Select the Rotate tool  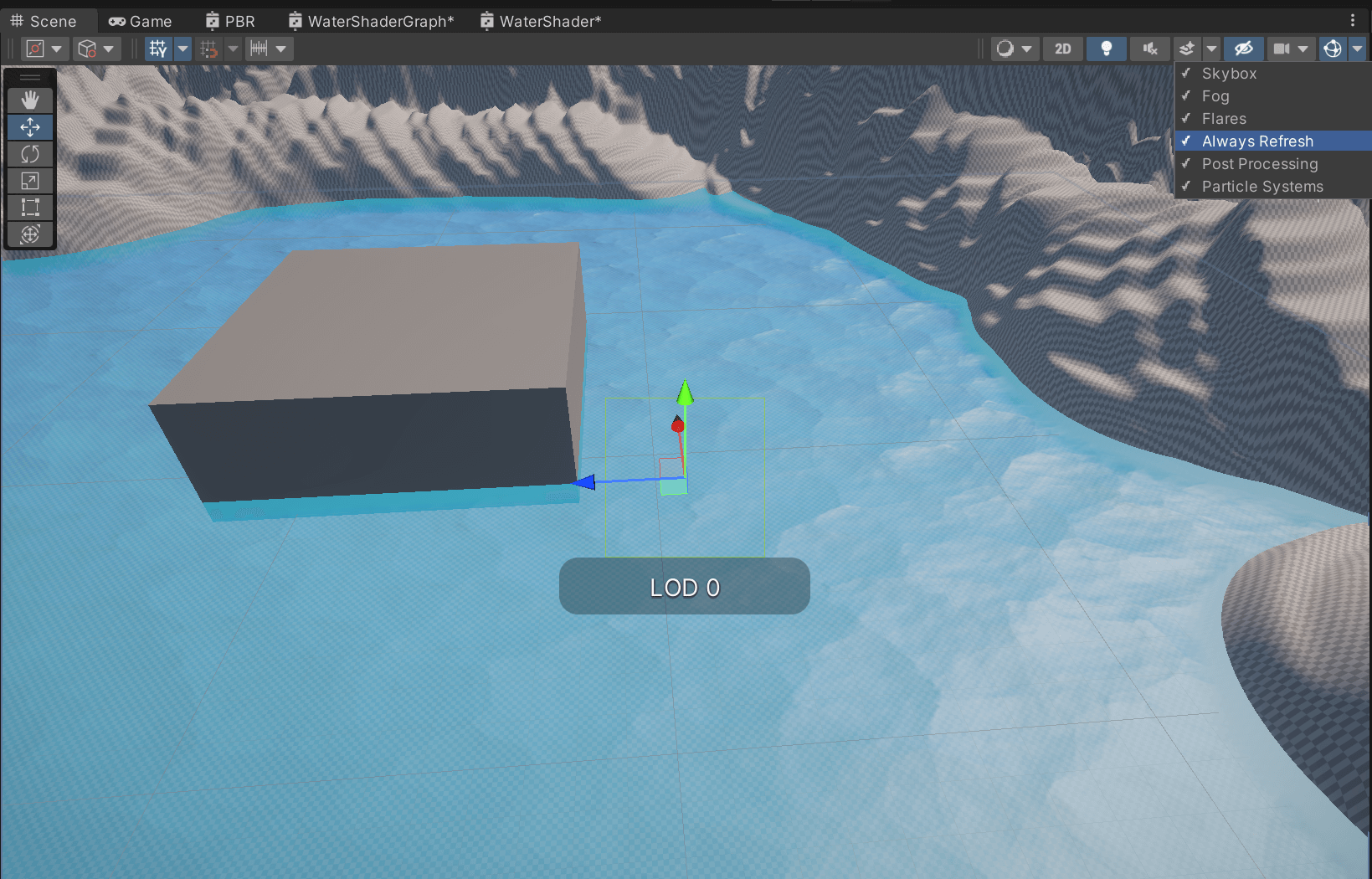(30, 154)
